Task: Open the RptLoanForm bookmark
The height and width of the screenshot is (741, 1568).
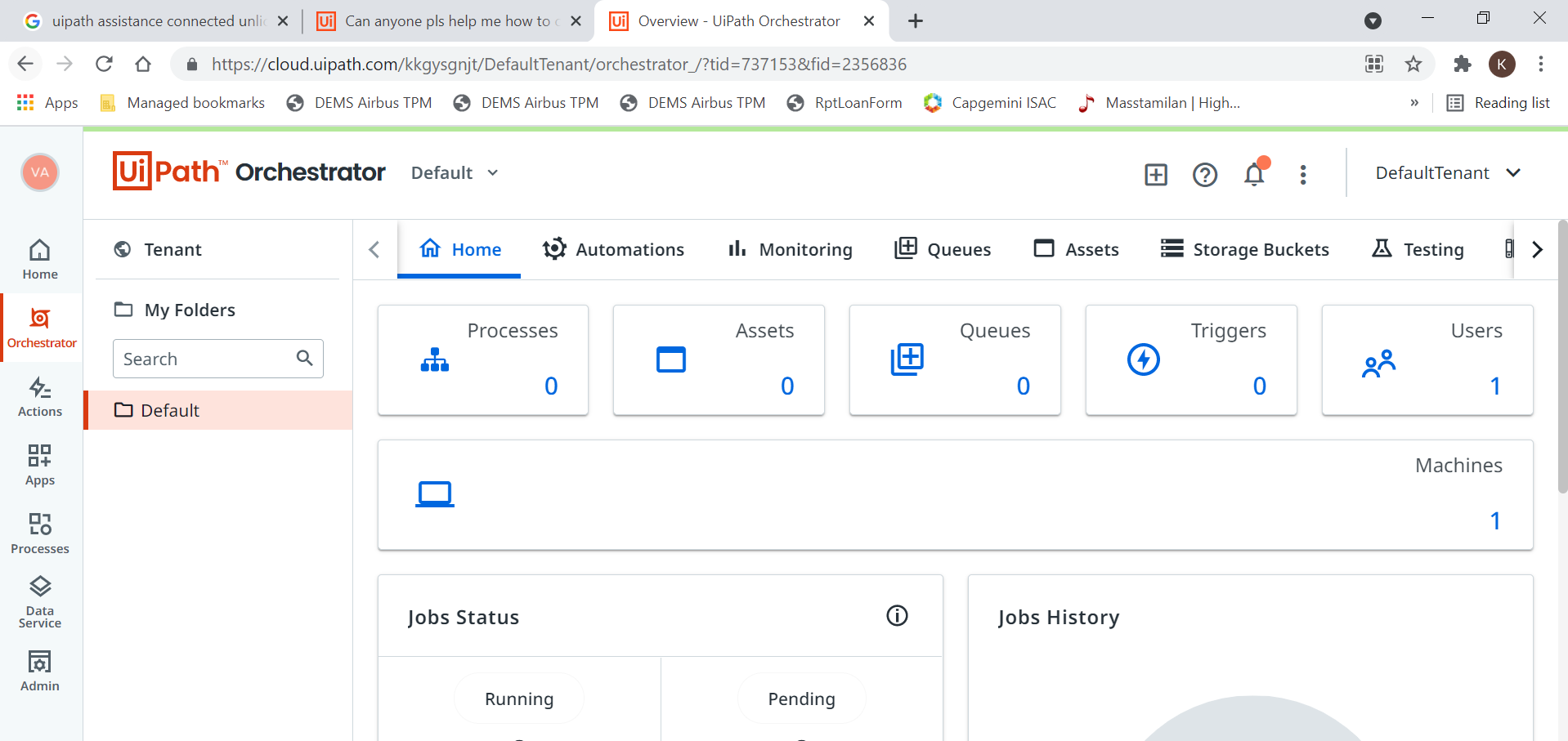Action: (844, 103)
